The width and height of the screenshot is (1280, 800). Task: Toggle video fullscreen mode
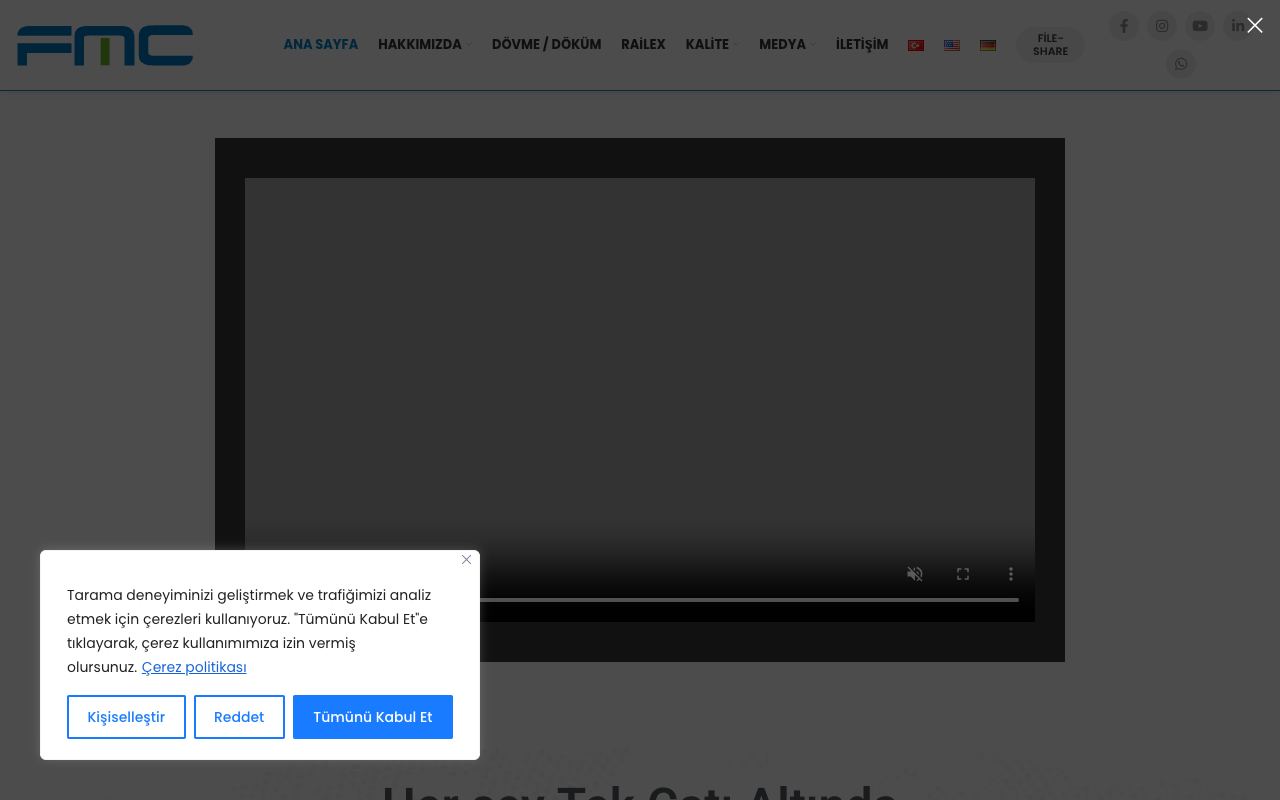pyautogui.click(x=963, y=574)
